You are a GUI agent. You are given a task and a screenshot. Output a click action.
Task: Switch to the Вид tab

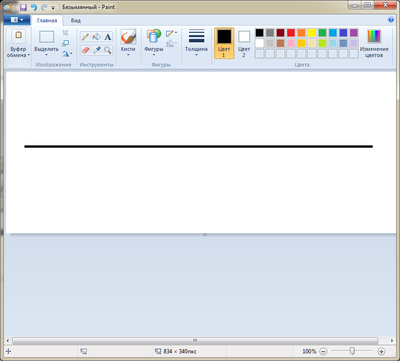[76, 20]
